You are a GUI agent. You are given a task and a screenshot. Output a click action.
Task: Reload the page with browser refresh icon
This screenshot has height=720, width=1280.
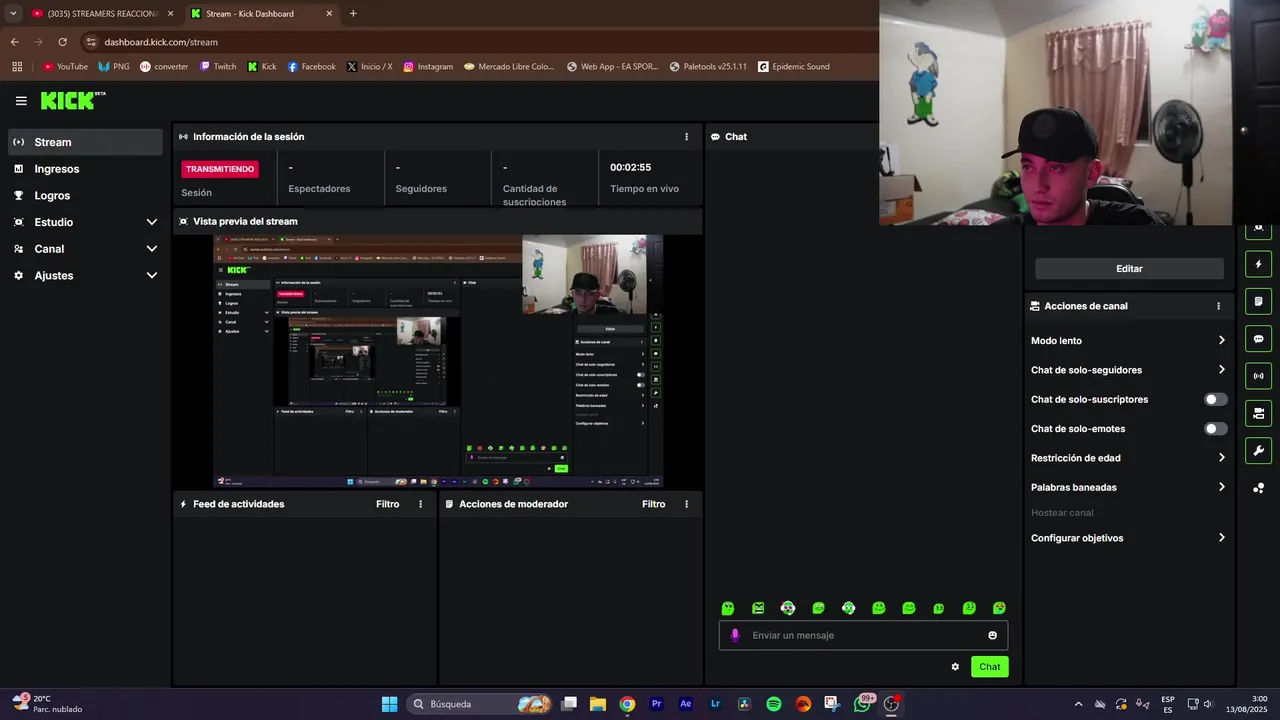coord(62,42)
